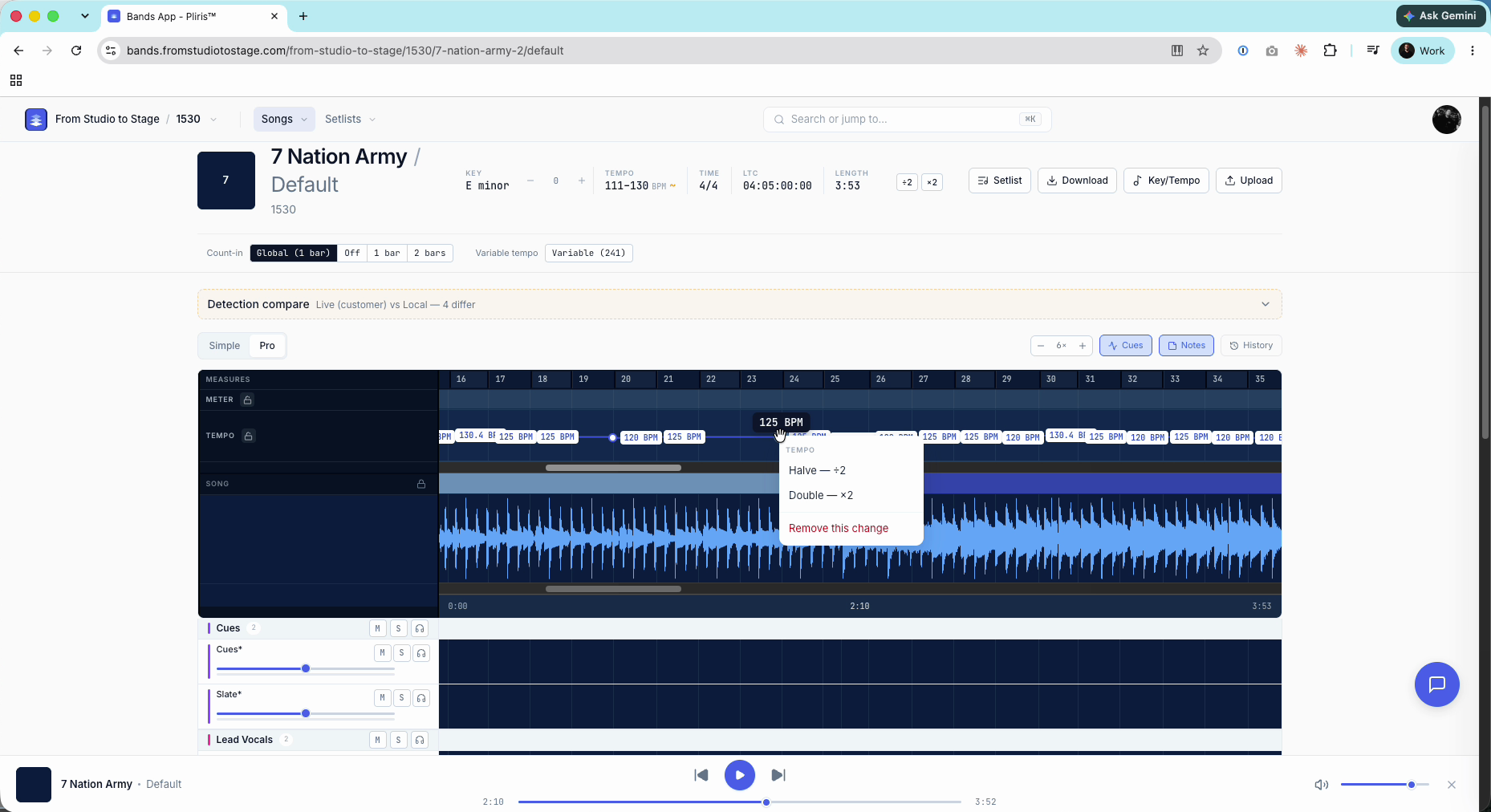Adjust the Slate* track volume slider
Screen dimensions: 1491x812
[306, 714]
